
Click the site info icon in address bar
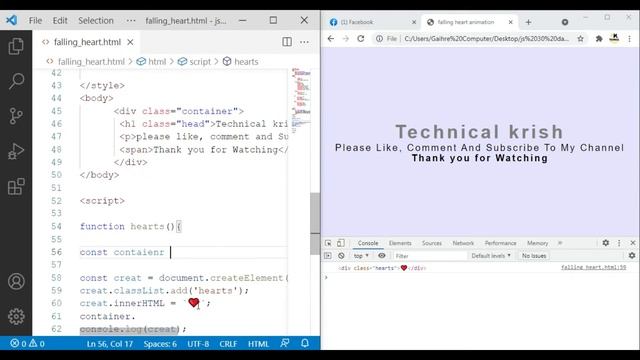pos(379,39)
